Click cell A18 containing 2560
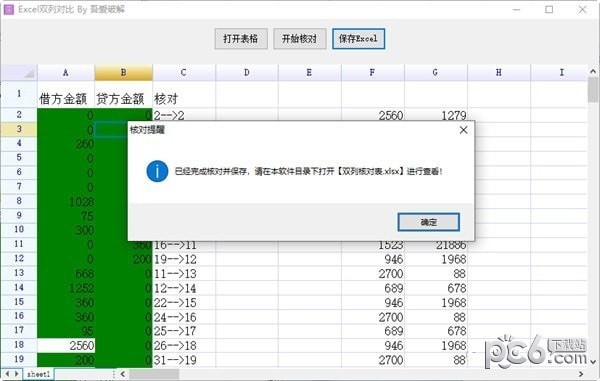 (x=66, y=345)
